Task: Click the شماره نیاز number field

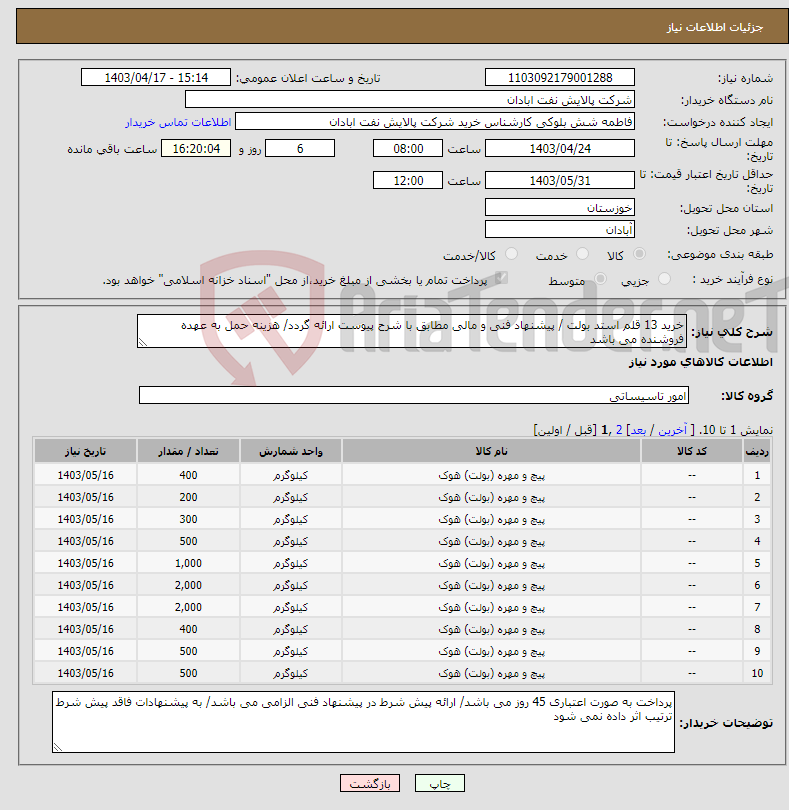Action: point(560,77)
